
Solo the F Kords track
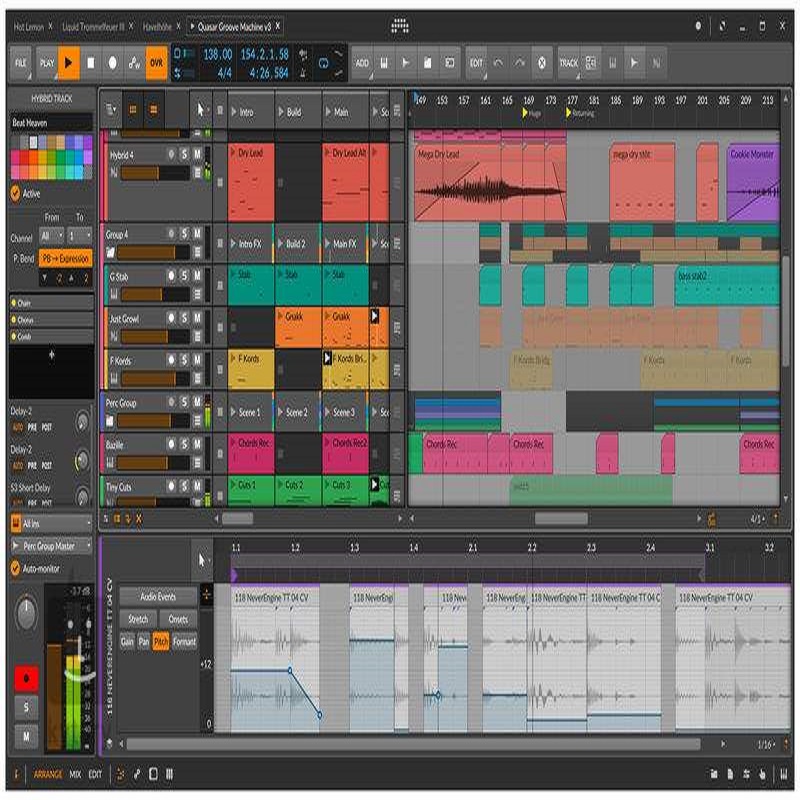[x=184, y=359]
